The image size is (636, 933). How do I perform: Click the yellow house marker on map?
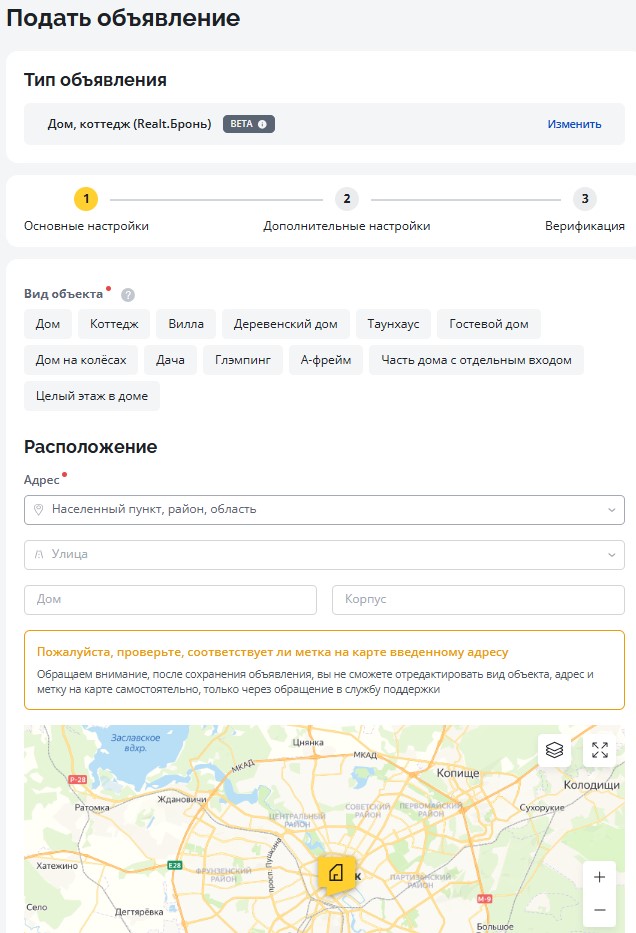tap(336, 872)
